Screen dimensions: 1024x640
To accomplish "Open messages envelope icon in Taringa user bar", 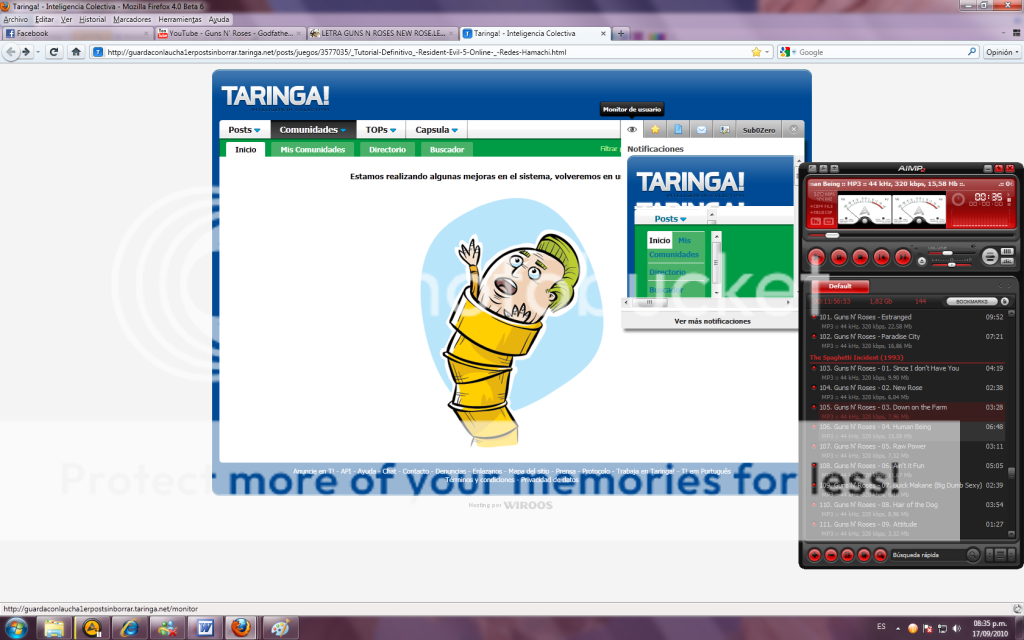I will tap(701, 129).
